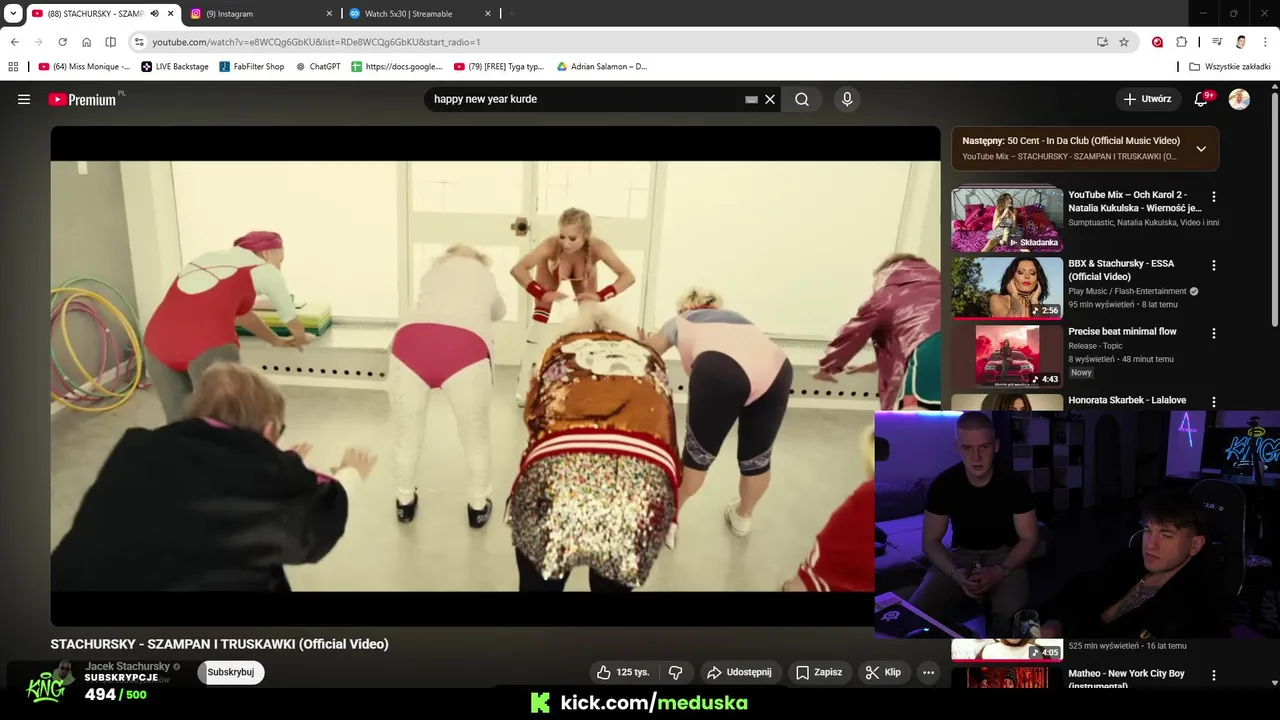
Task: Open the apps grid in bookmarks bar
Action: [x=13, y=67]
